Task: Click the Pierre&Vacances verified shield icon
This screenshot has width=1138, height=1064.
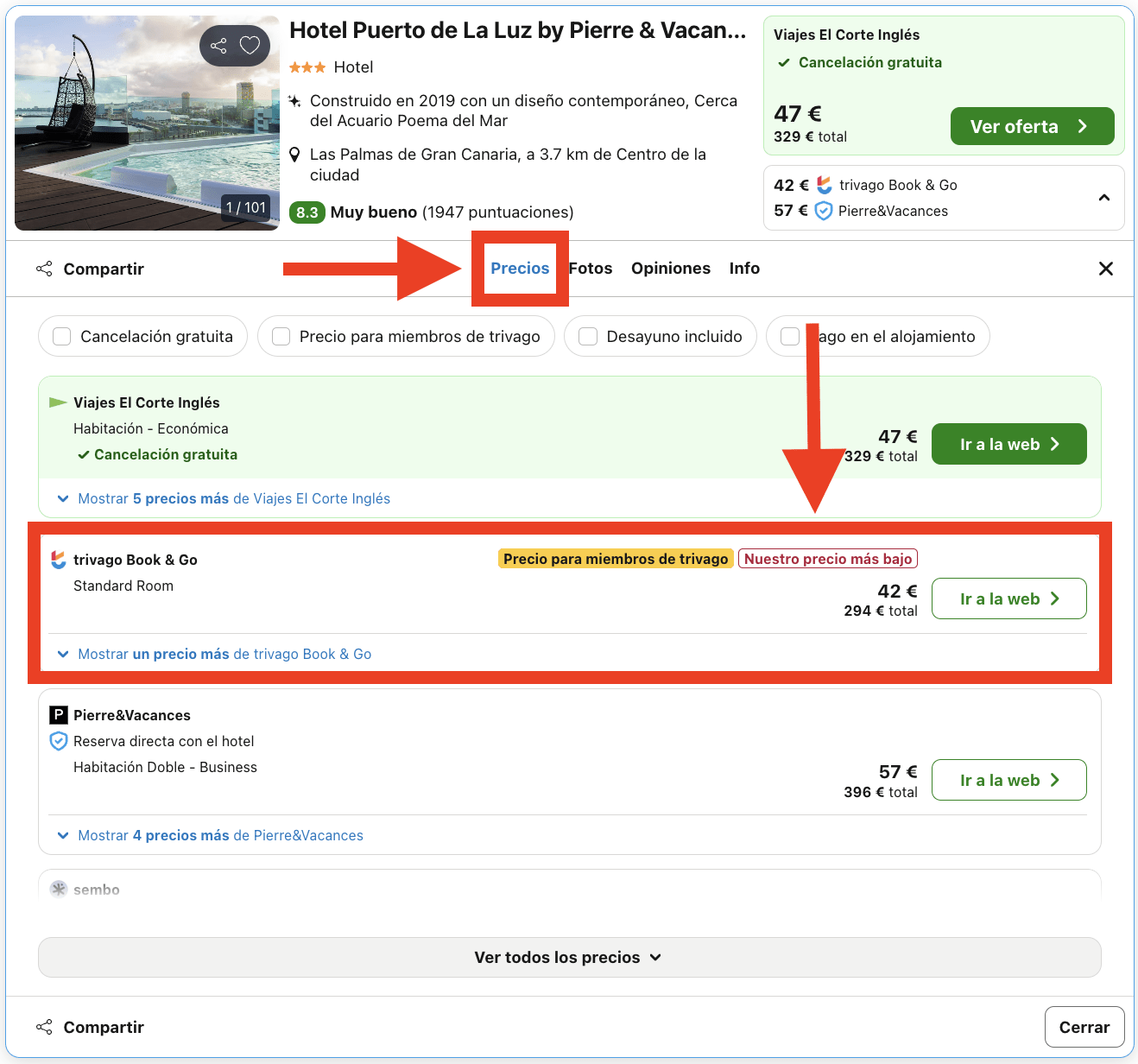Action: pos(58,741)
